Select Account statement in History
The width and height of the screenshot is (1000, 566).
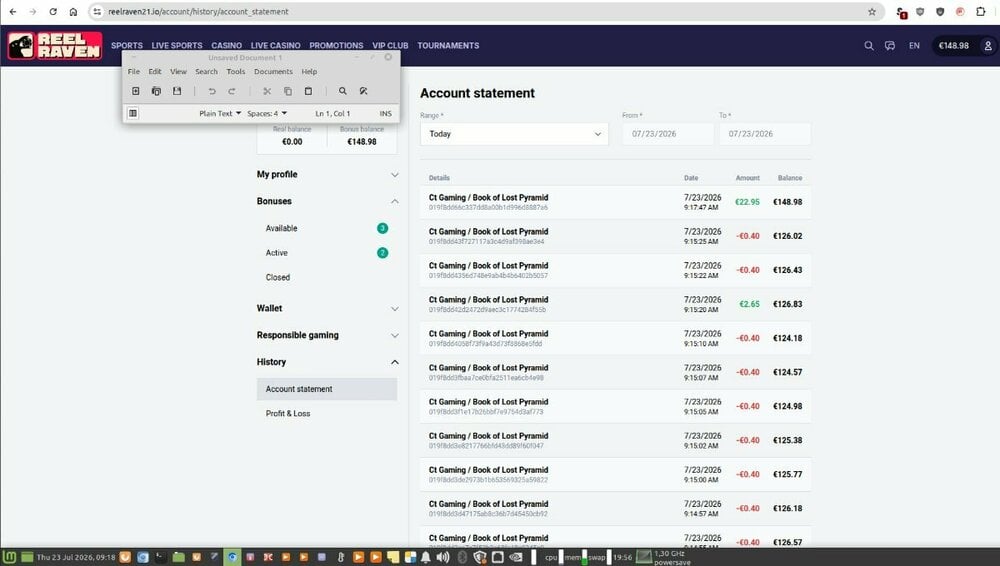327,389
